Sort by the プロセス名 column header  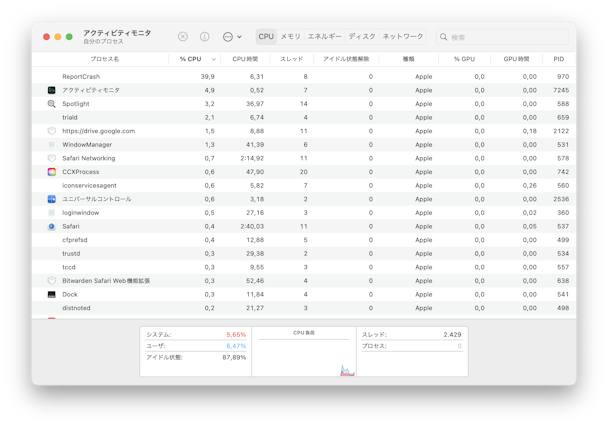click(x=104, y=59)
